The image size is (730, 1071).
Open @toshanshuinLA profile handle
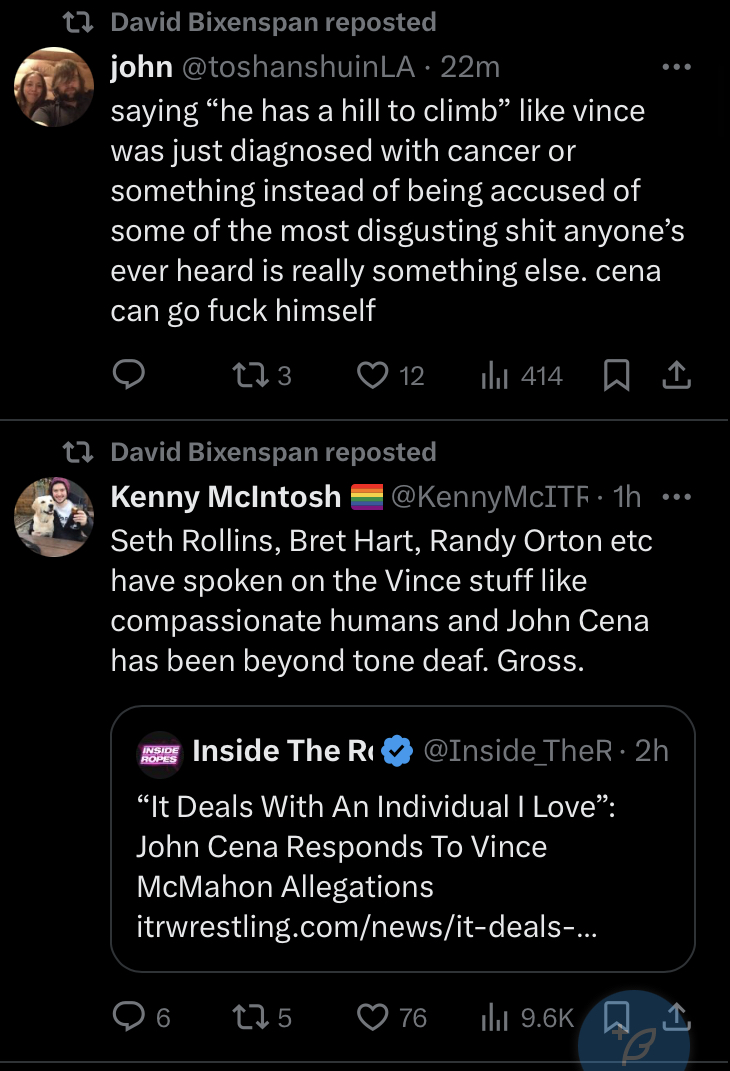pos(296,67)
